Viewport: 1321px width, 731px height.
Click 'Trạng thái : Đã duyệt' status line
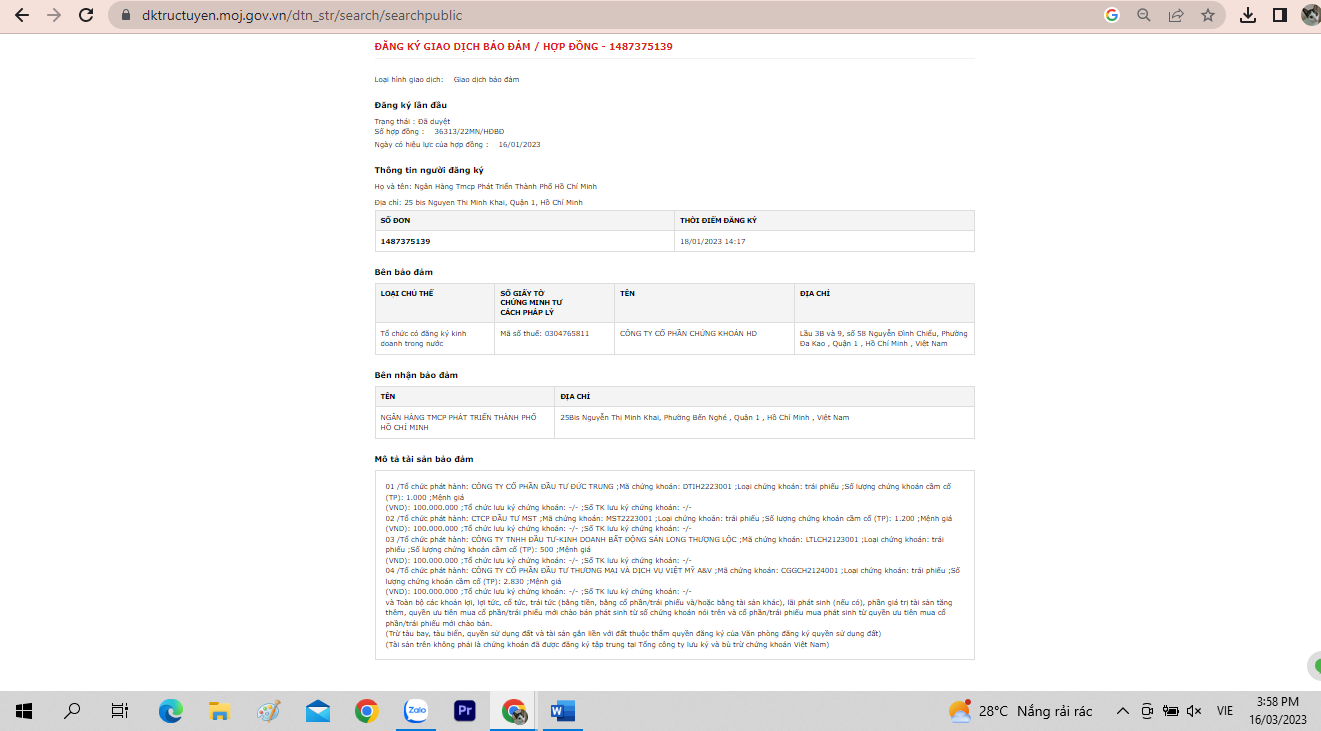412,121
